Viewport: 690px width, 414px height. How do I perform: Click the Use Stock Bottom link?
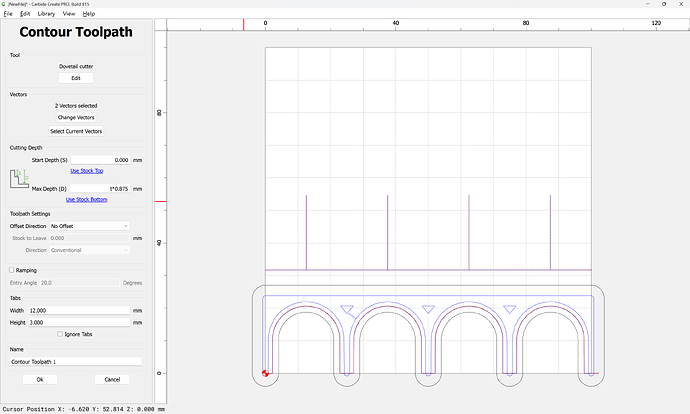coord(87,199)
